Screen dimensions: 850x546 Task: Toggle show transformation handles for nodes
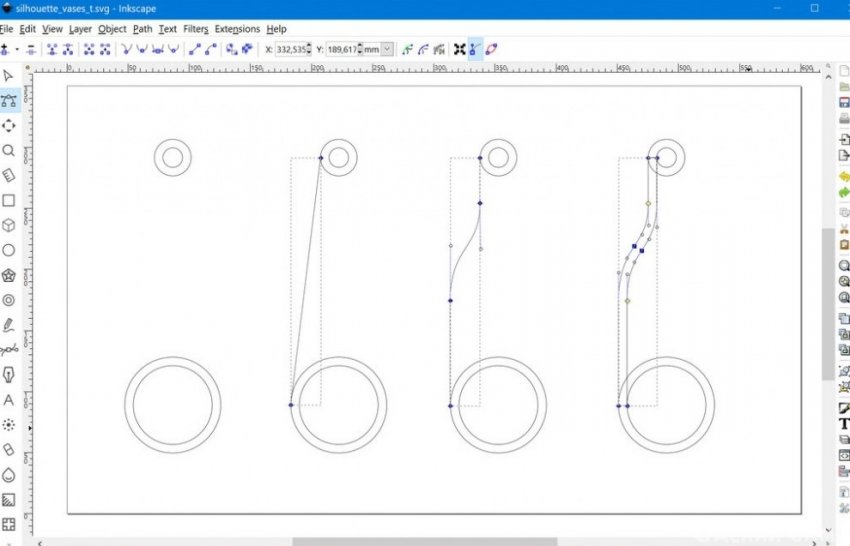pyautogui.click(x=459, y=48)
